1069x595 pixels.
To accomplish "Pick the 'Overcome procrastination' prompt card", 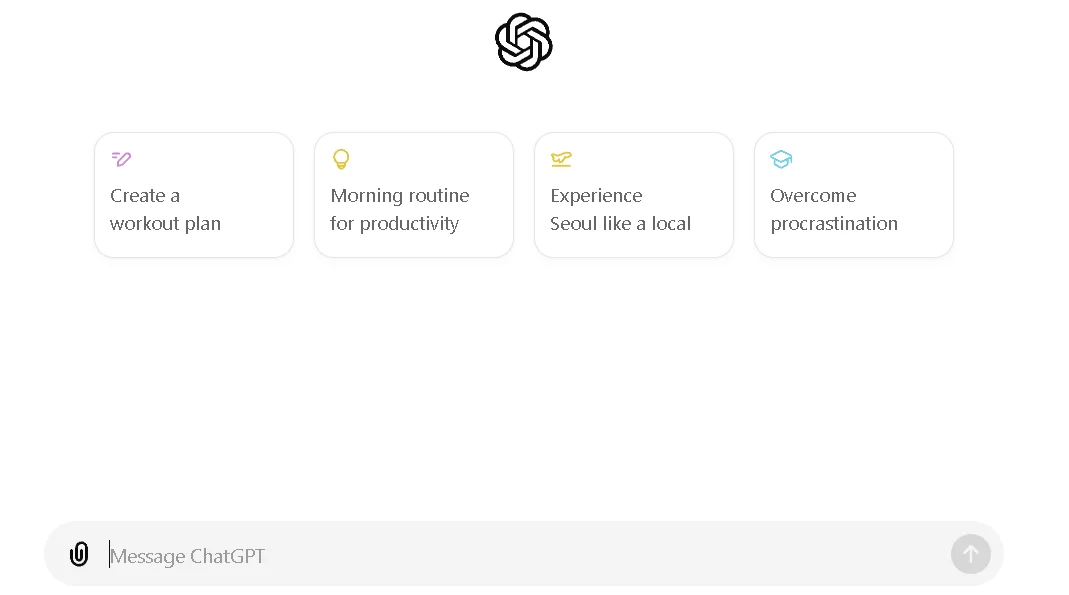I will [854, 195].
